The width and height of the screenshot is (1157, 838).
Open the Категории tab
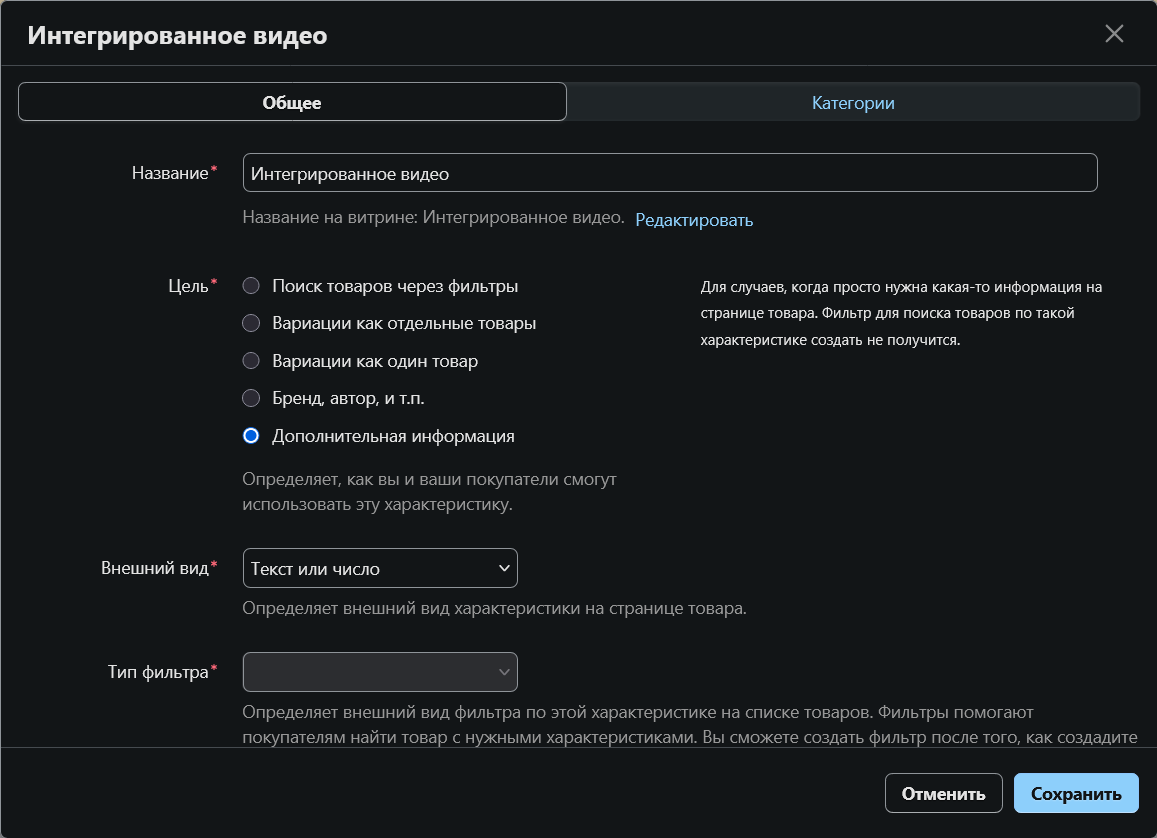point(852,102)
